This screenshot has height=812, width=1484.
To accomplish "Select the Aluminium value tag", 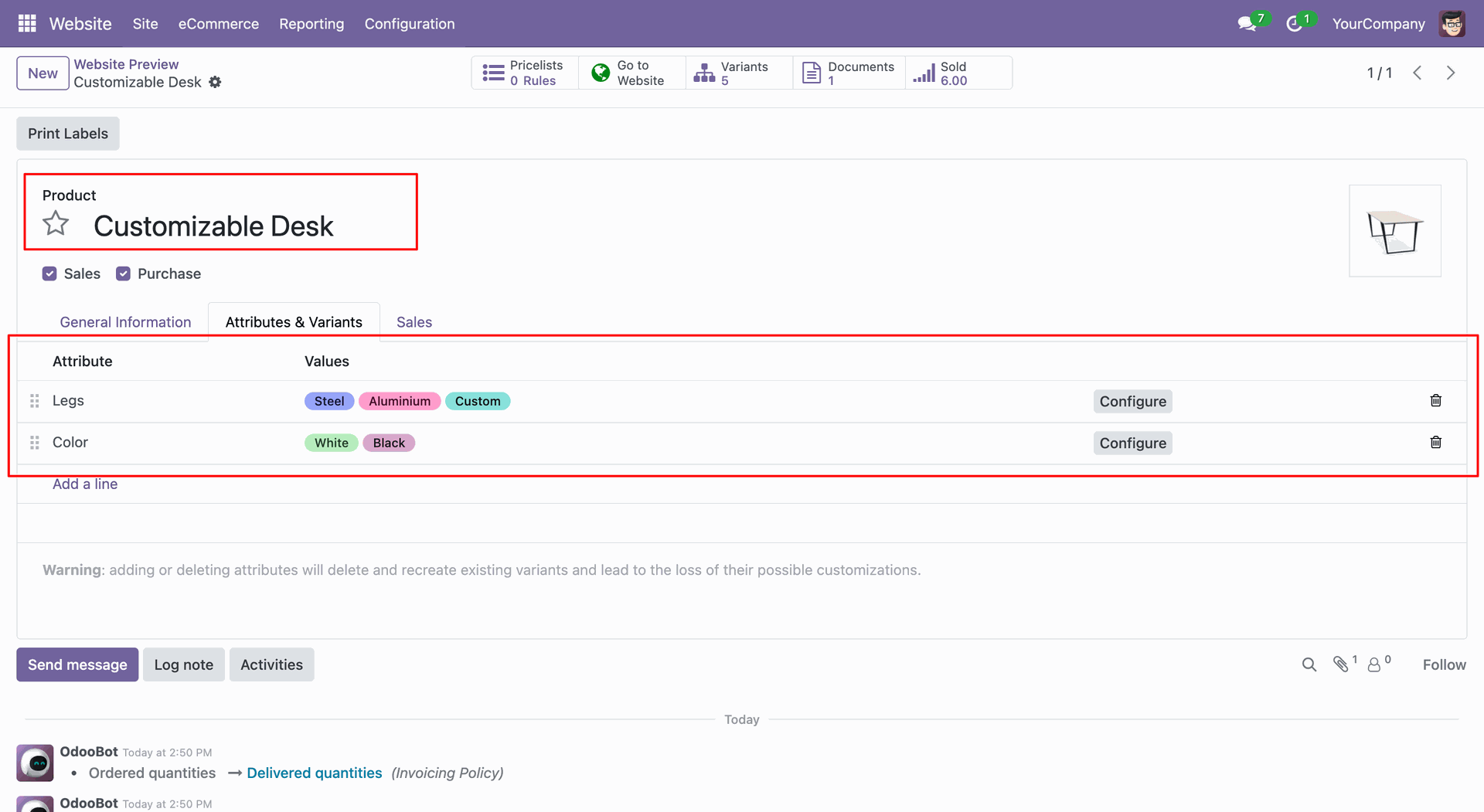I will pyautogui.click(x=400, y=401).
